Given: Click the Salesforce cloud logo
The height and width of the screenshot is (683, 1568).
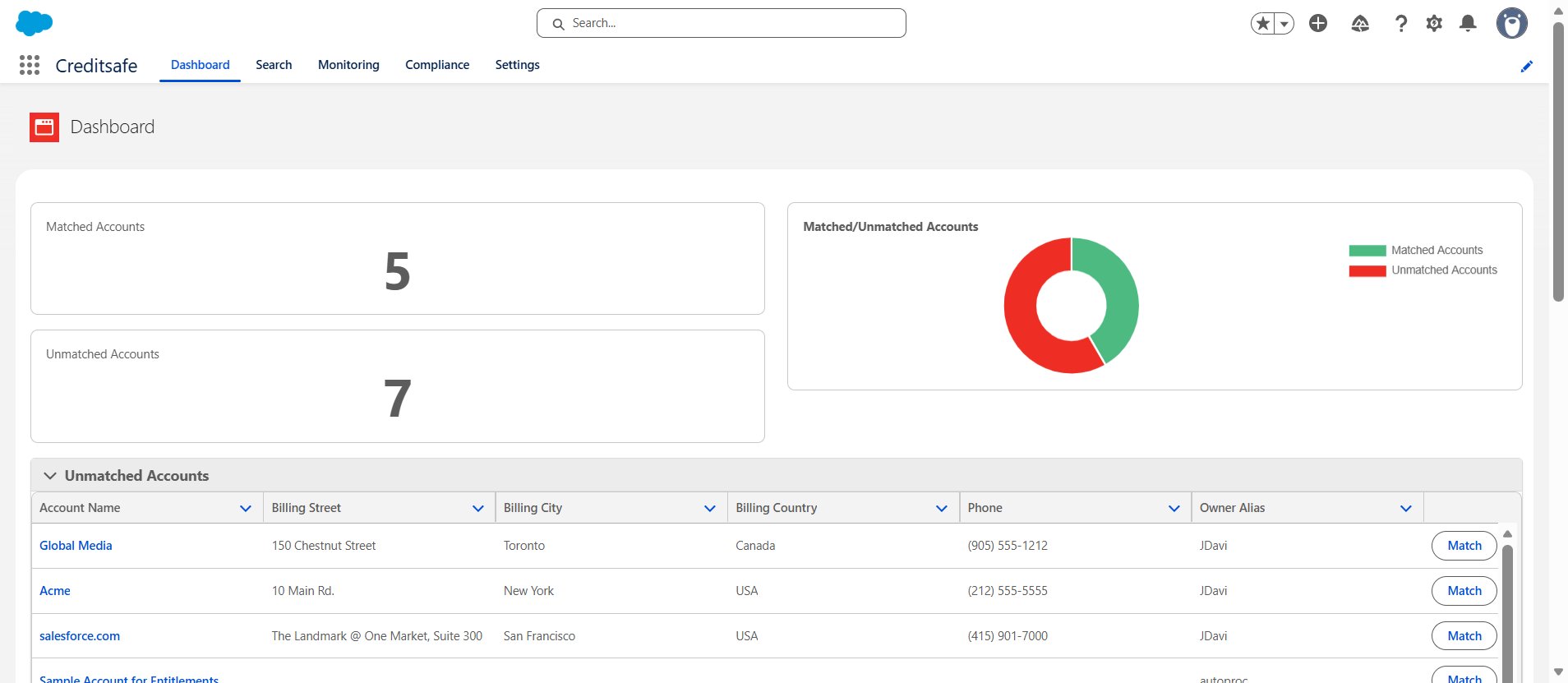Looking at the screenshot, I should [34, 23].
